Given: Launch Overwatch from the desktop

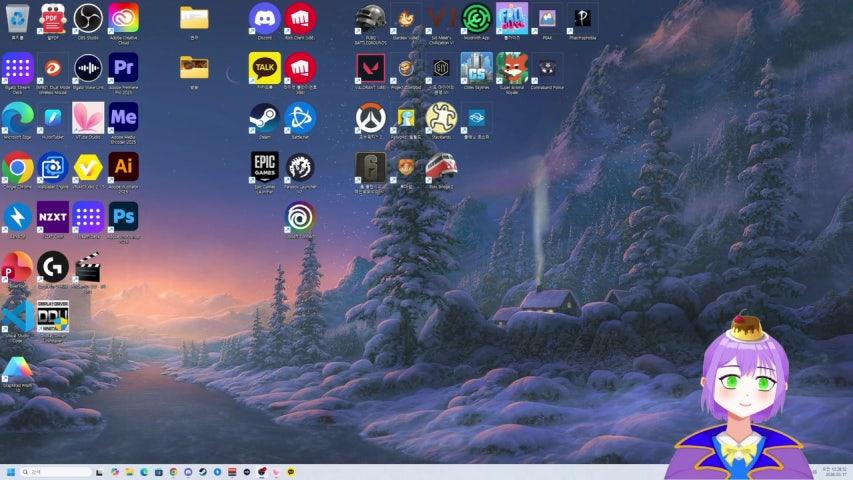Looking at the screenshot, I should pos(370,118).
